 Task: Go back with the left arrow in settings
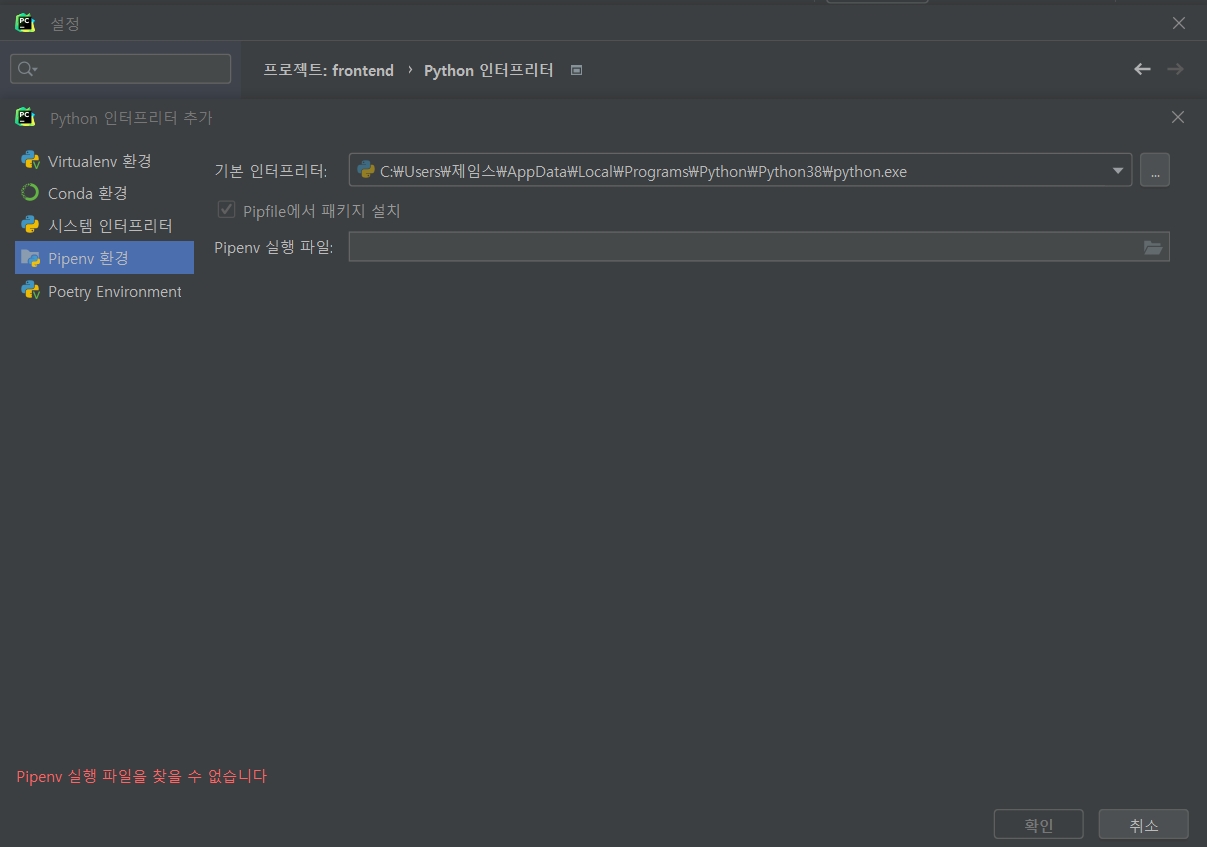pos(1142,69)
